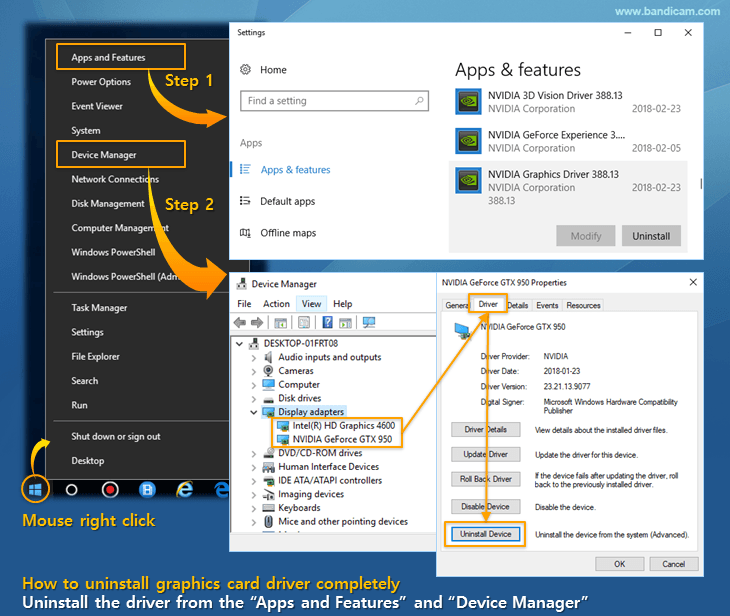The image size is (730, 616).
Task: Toggle Show/Hide Action Pane toolbar icon
Action: click(x=345, y=322)
